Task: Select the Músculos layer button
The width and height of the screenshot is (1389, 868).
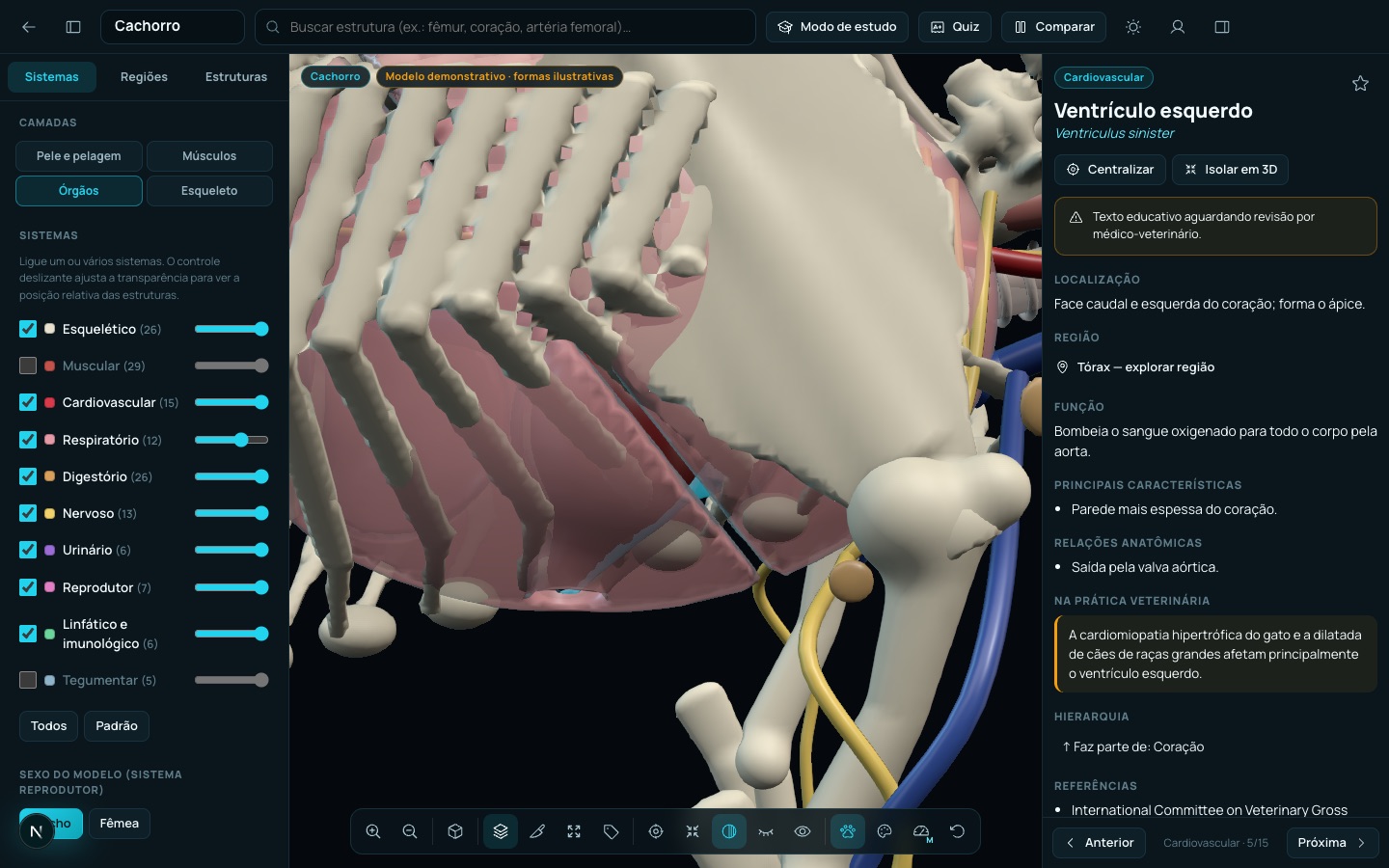Action: point(209,156)
